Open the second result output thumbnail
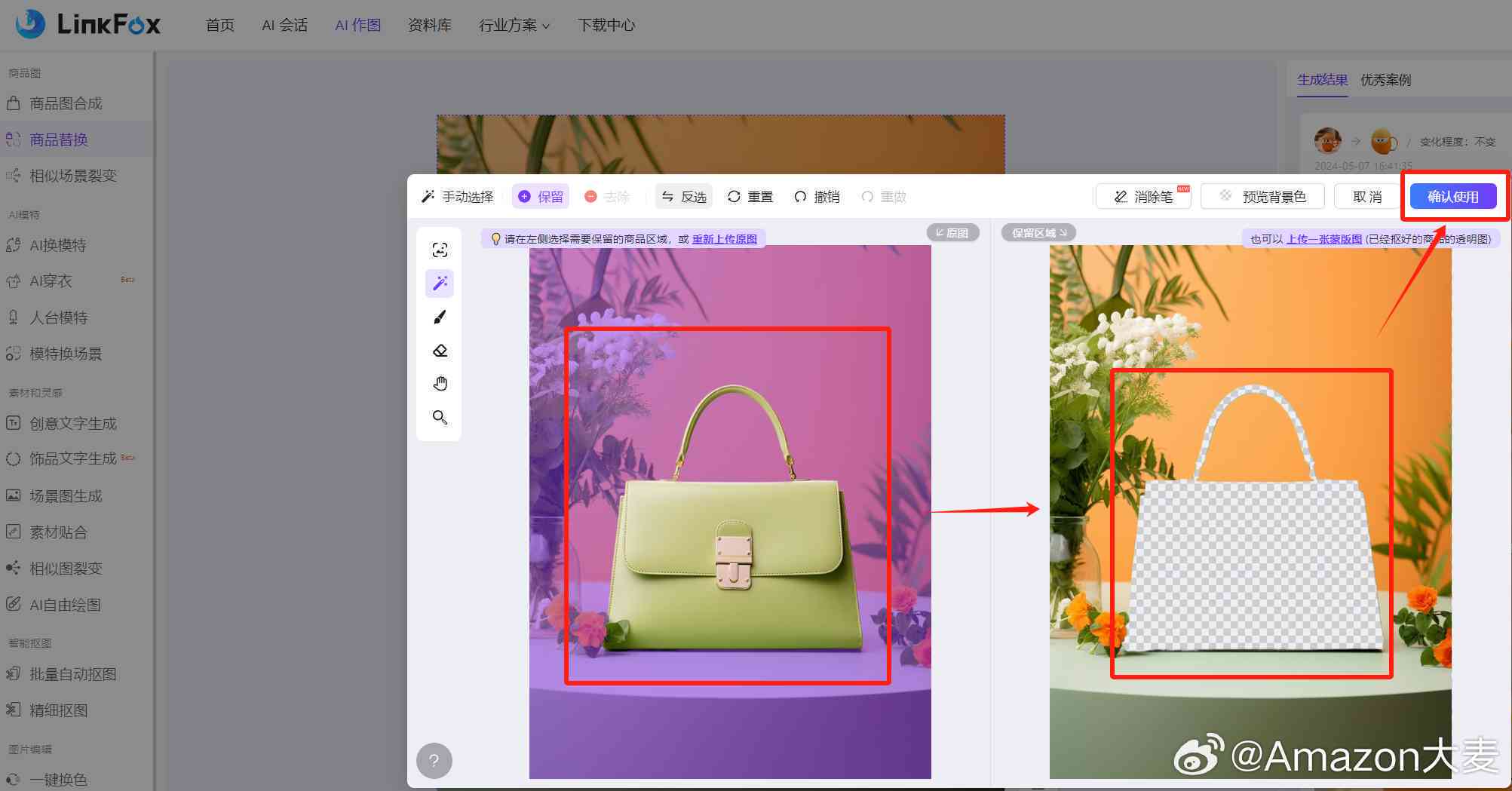1512x791 pixels. (1384, 141)
